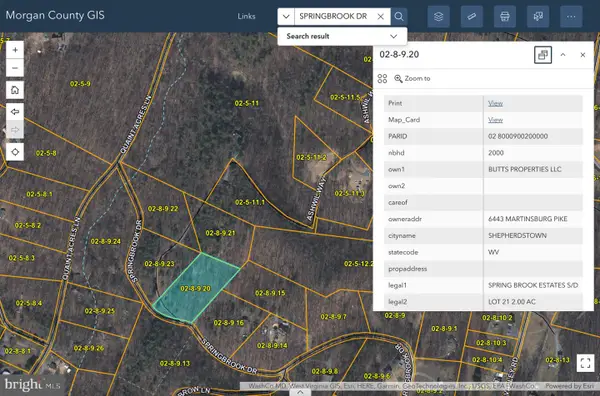Click Zoom to in popup
Image resolution: width=600 pixels, height=396 pixels.
[x=412, y=78]
